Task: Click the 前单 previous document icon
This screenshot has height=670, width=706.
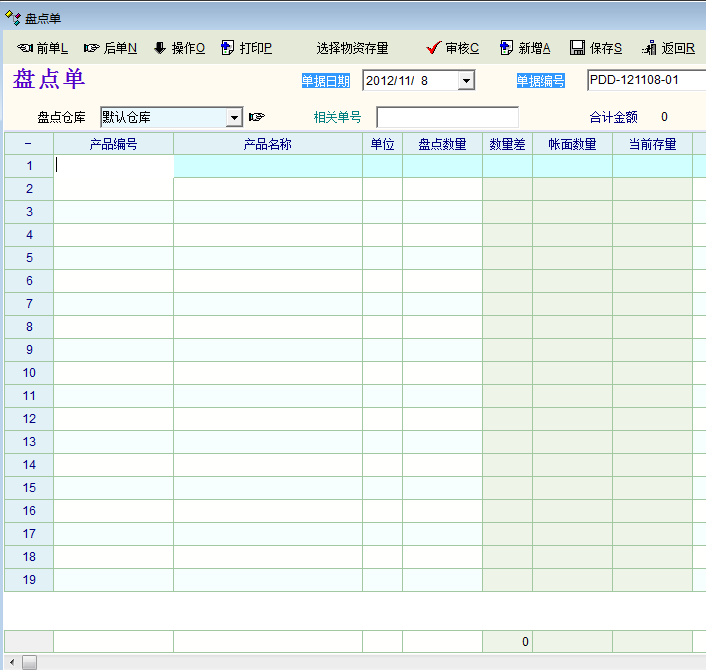Action: tap(25, 48)
